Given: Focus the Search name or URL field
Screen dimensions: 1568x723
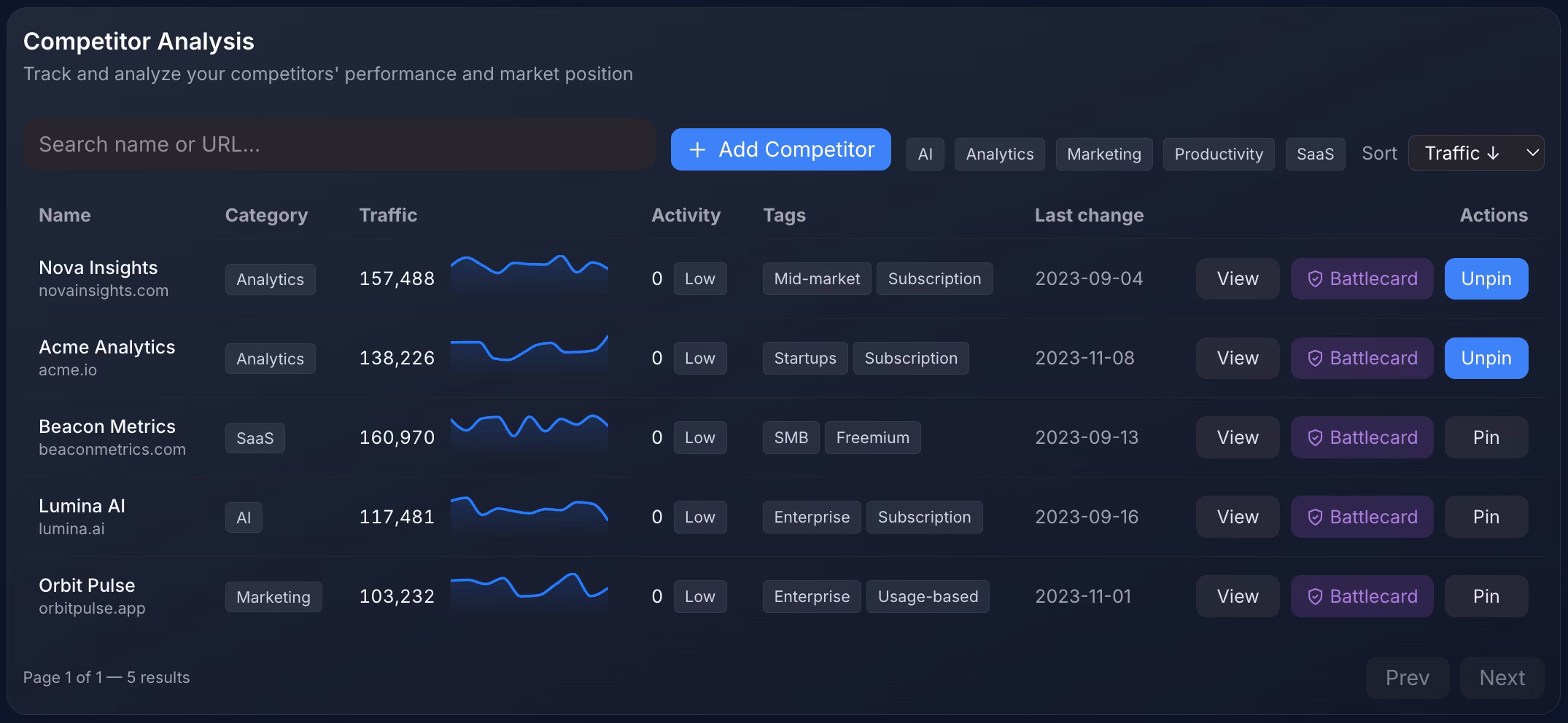Looking at the screenshot, I should (339, 145).
